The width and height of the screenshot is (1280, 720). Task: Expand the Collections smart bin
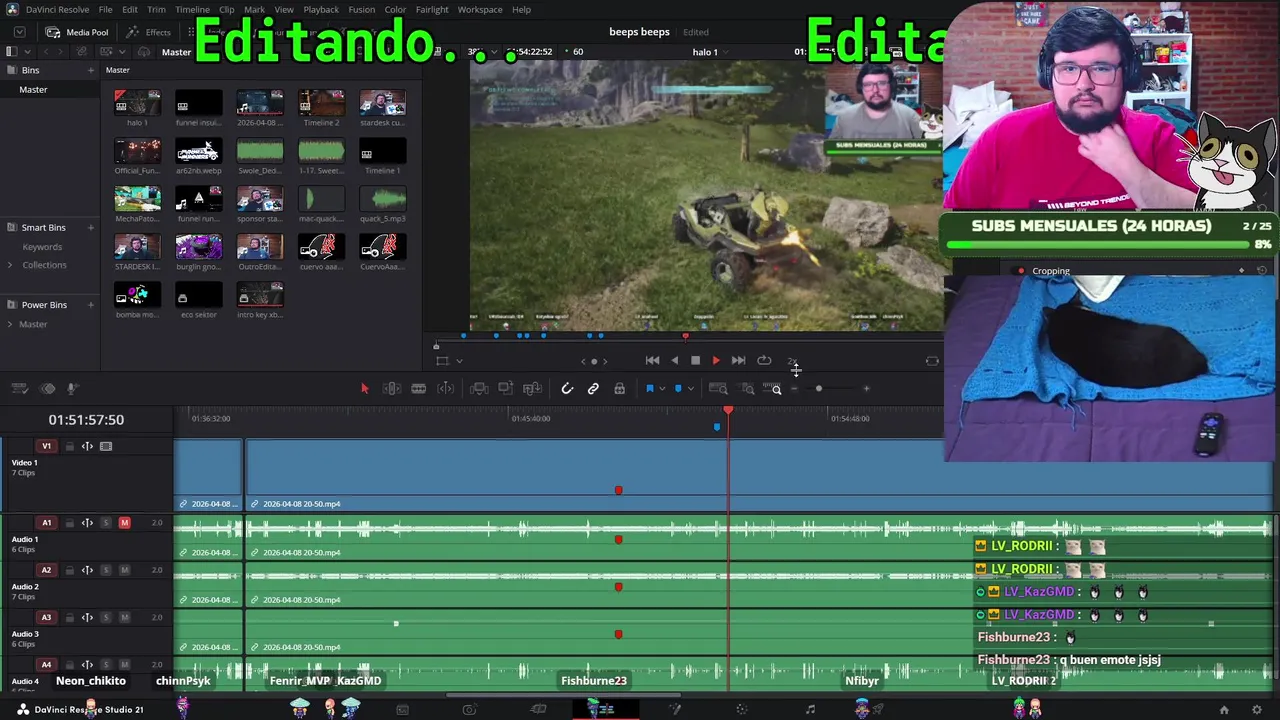(x=10, y=265)
